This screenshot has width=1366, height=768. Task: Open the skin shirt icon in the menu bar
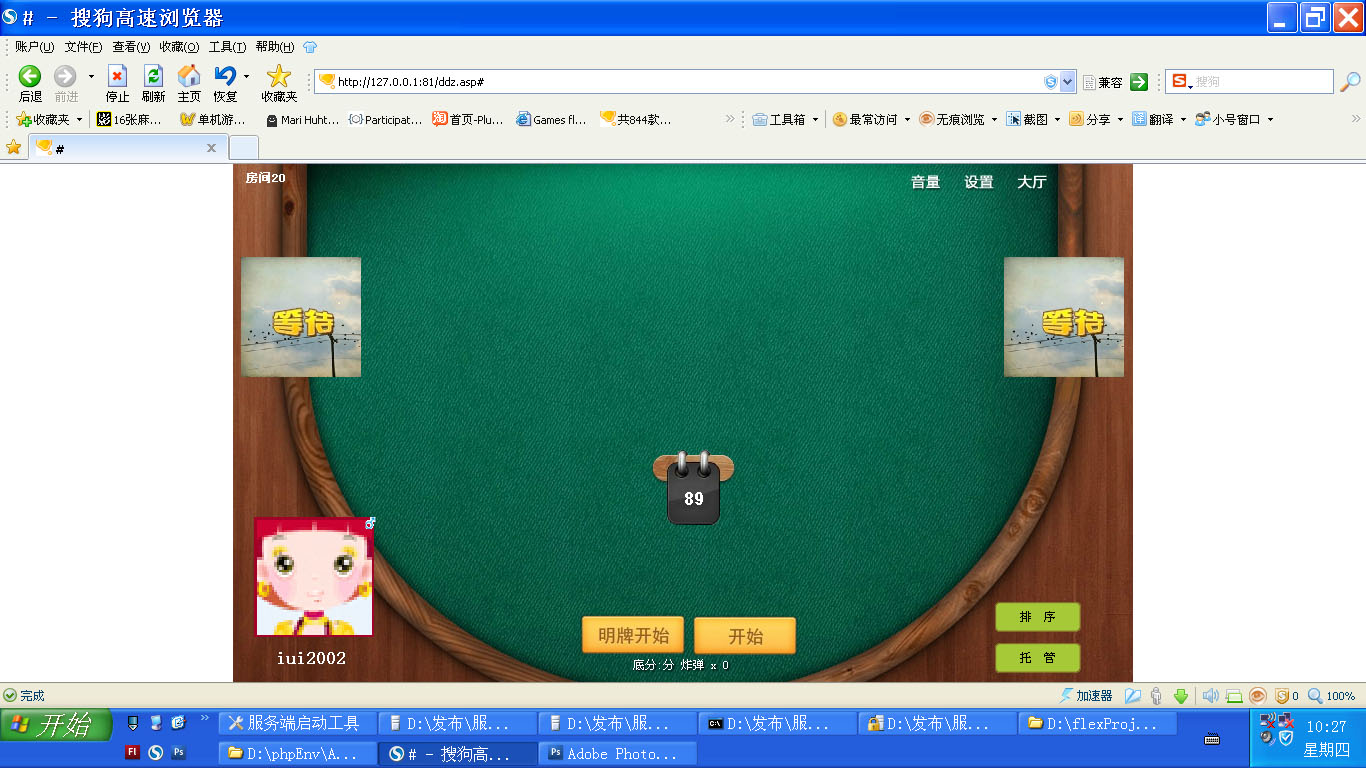point(310,47)
